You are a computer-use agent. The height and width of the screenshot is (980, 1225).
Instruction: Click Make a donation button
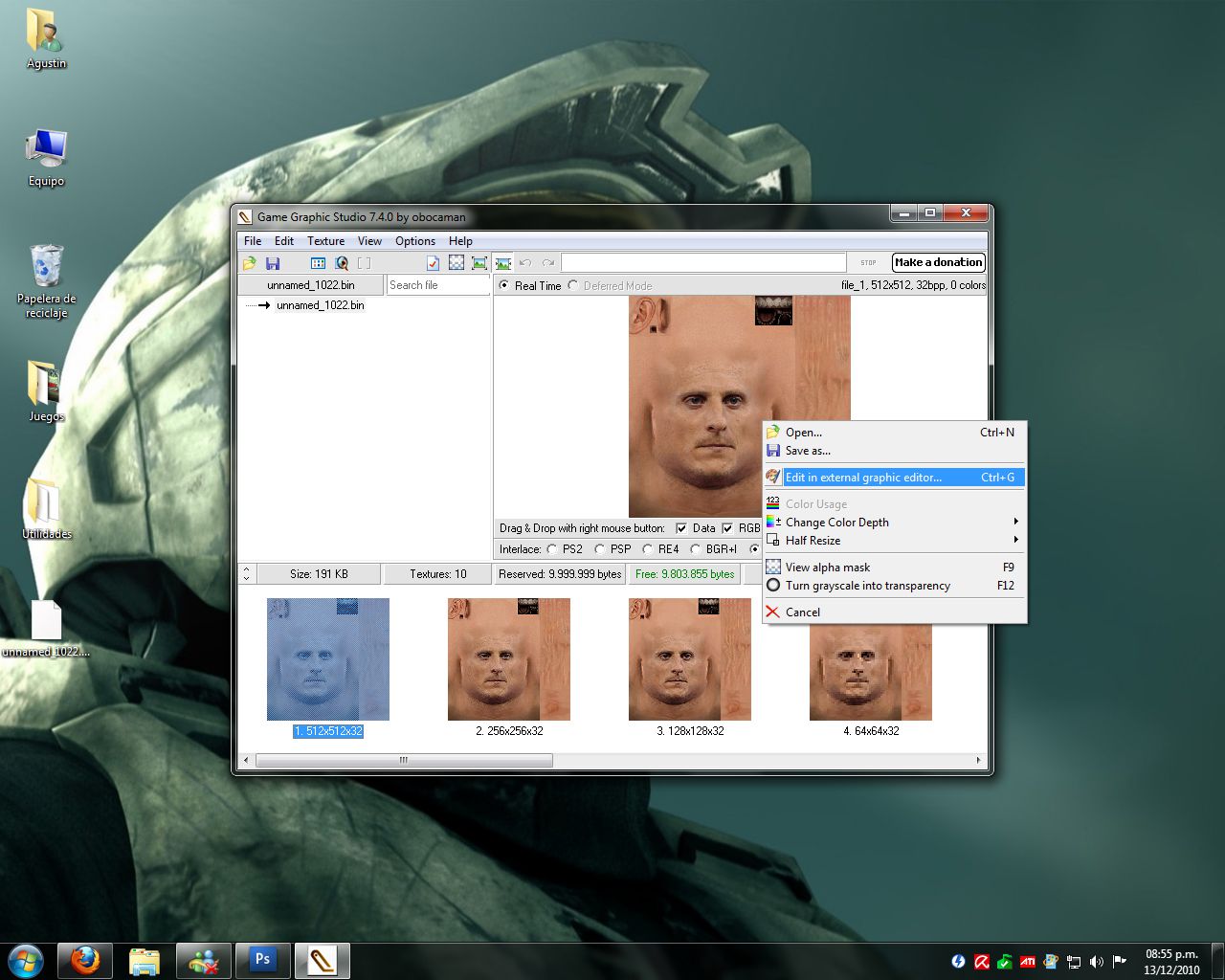[x=938, y=262]
